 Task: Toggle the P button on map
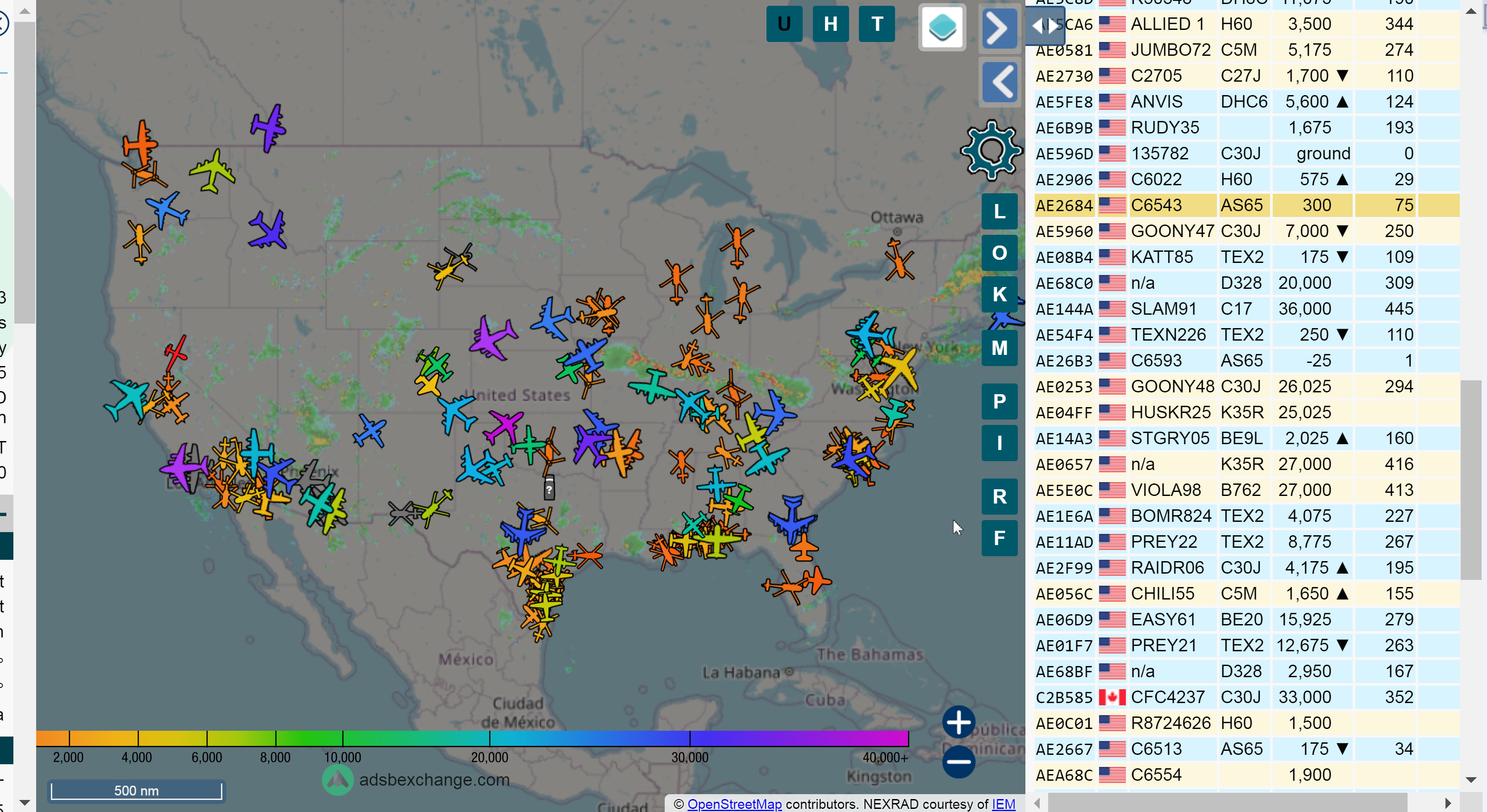click(x=999, y=401)
